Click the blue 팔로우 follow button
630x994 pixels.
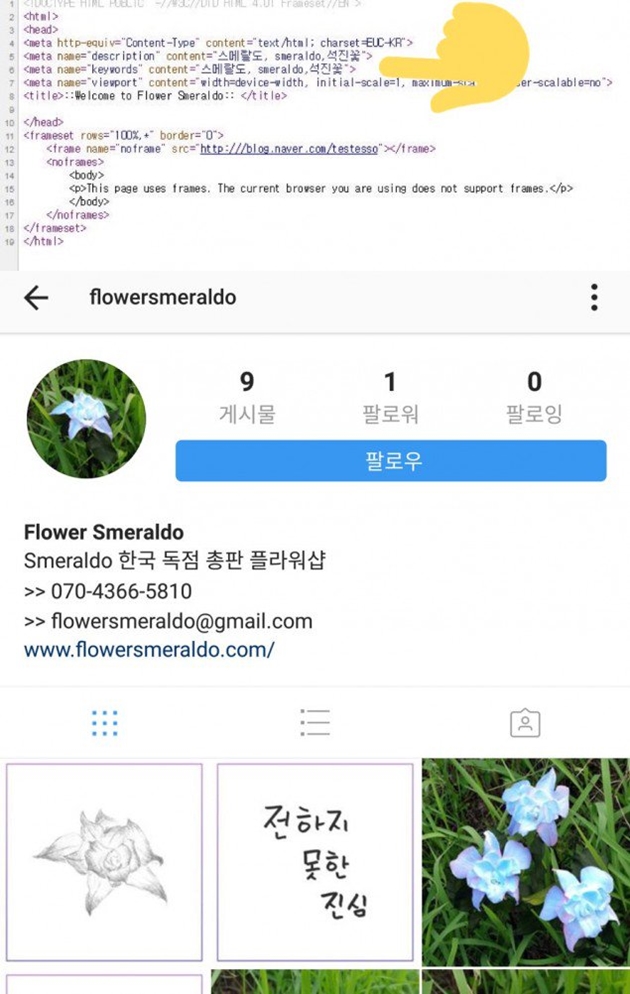(x=391, y=461)
